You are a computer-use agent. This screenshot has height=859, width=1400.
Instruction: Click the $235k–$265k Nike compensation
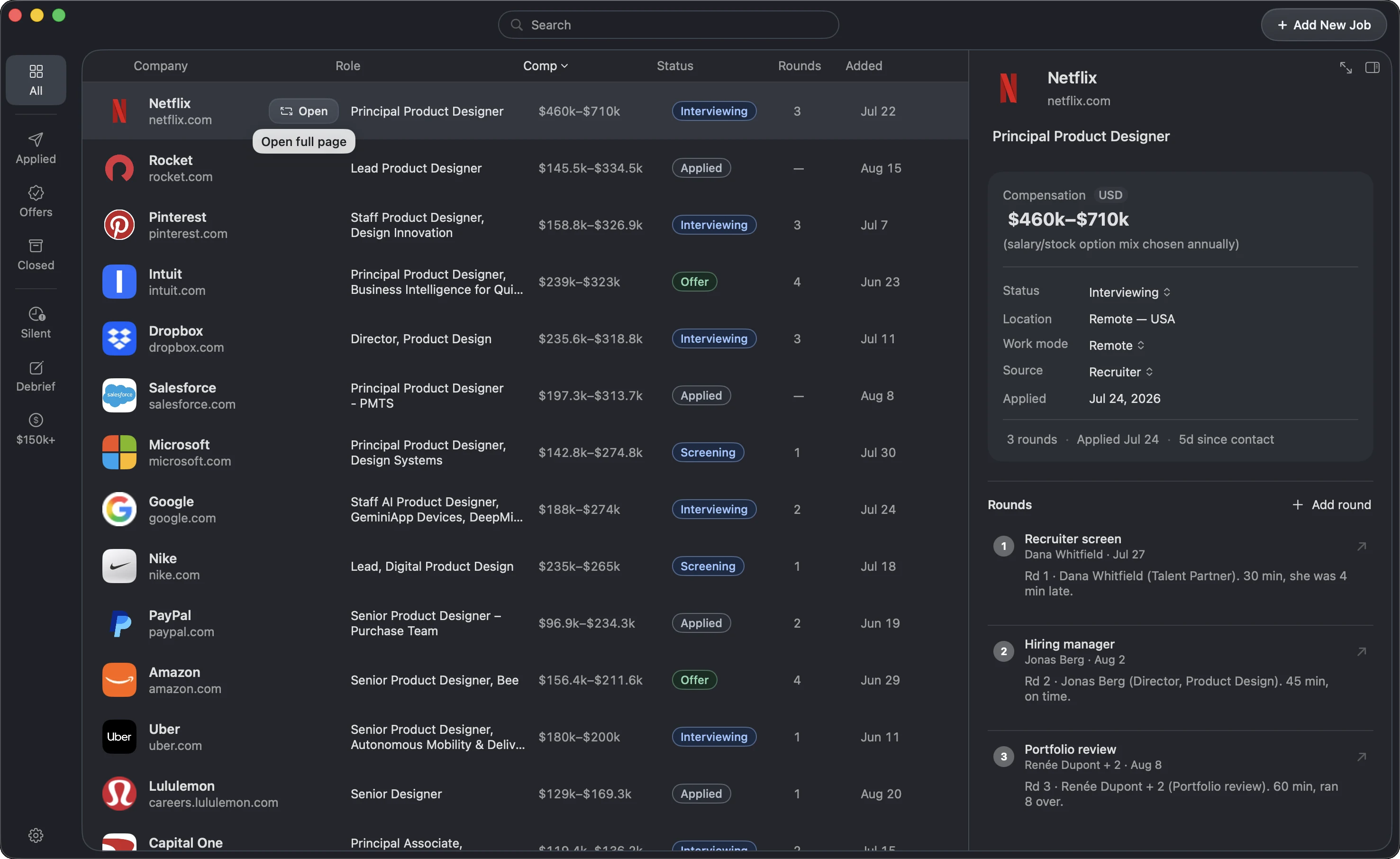579,566
